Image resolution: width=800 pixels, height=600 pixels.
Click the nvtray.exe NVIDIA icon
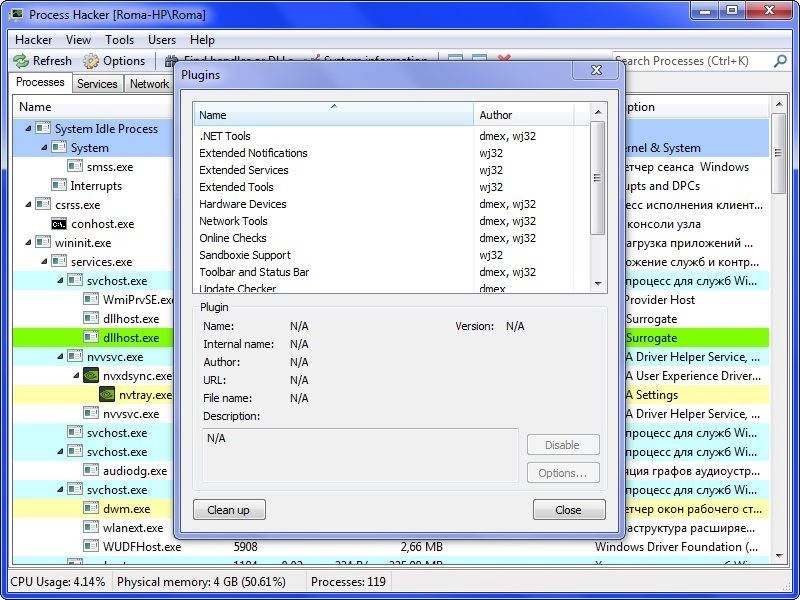pos(107,395)
